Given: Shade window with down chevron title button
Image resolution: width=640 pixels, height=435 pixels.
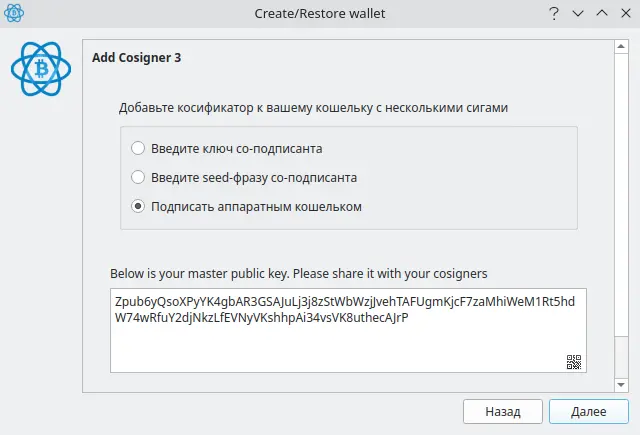Looking at the screenshot, I should (x=578, y=13).
